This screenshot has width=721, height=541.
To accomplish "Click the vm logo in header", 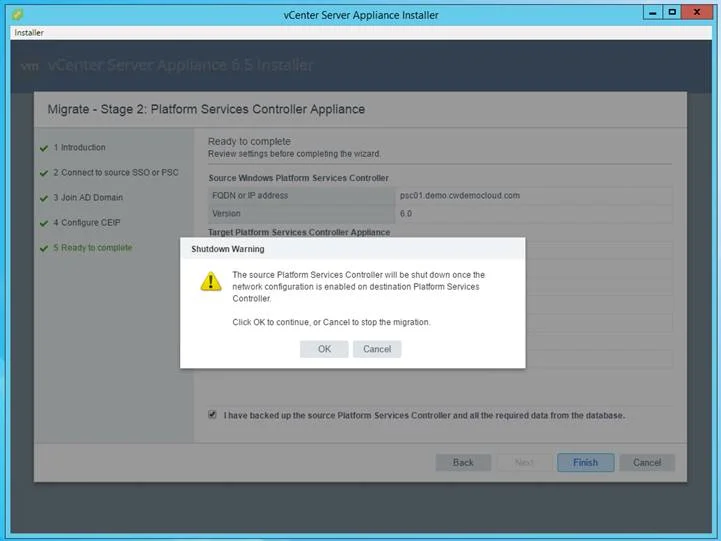I will [x=30, y=67].
